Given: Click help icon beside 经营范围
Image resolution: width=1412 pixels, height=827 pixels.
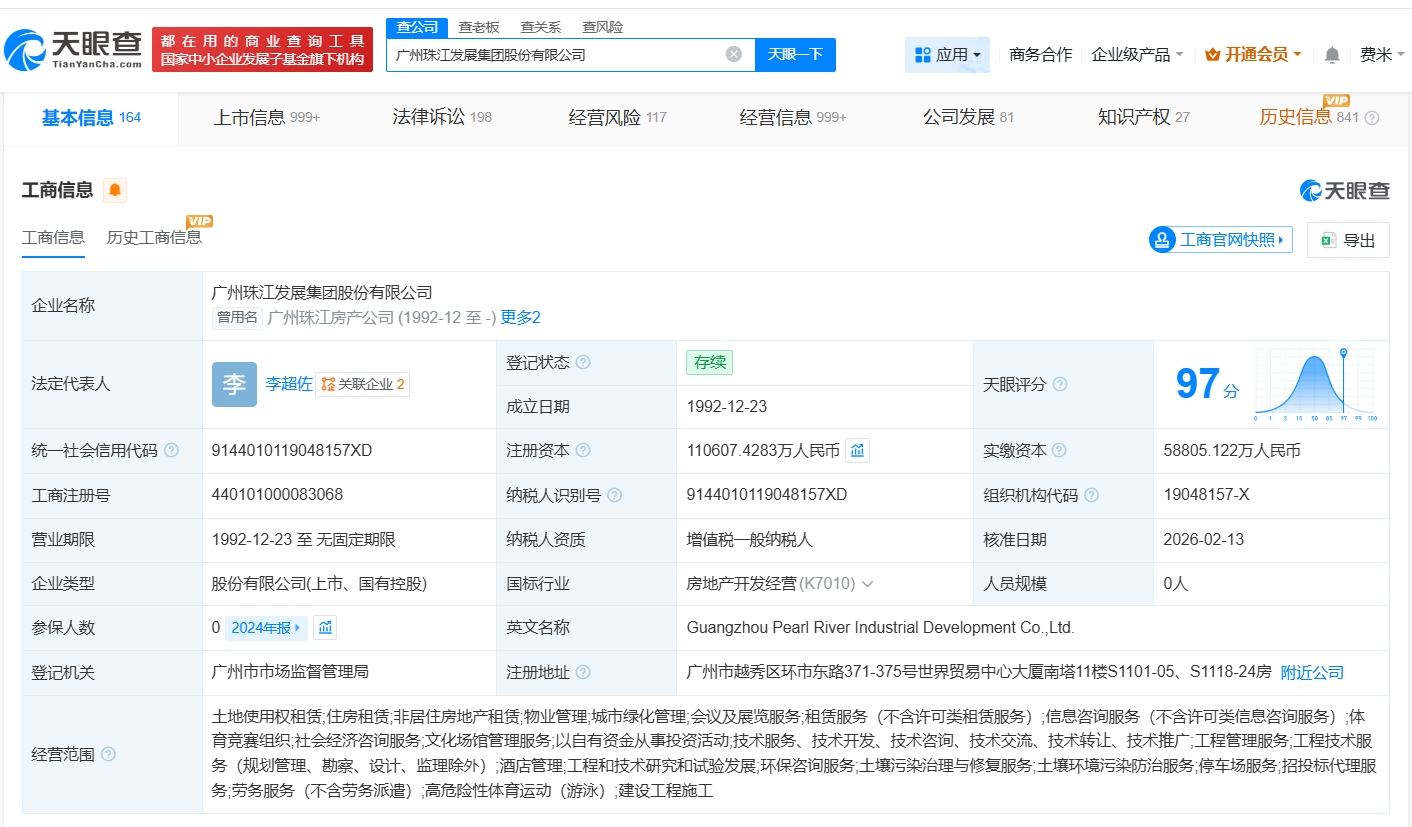Looking at the screenshot, I should pyautogui.click(x=108, y=754).
